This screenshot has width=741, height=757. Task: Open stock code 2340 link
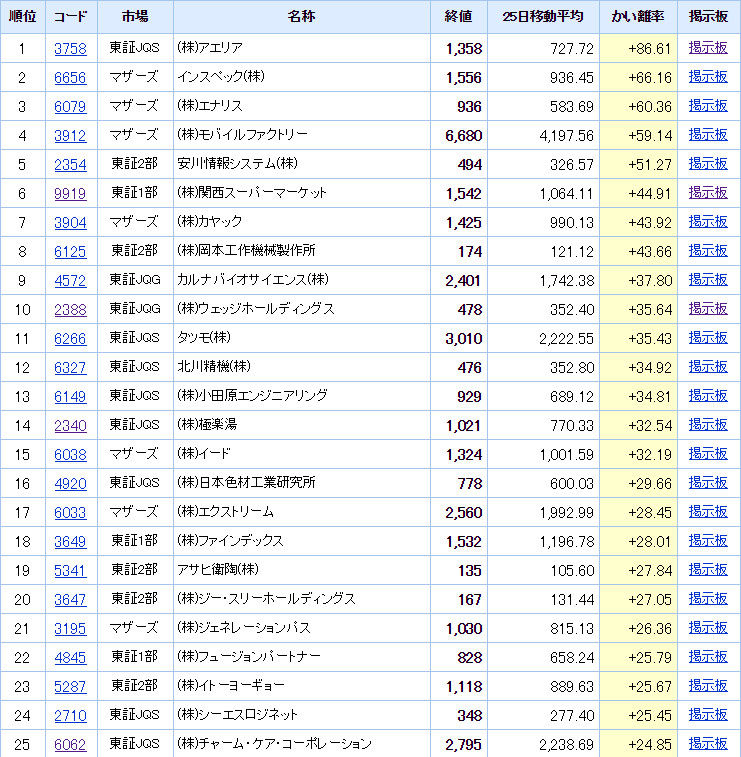(x=70, y=425)
